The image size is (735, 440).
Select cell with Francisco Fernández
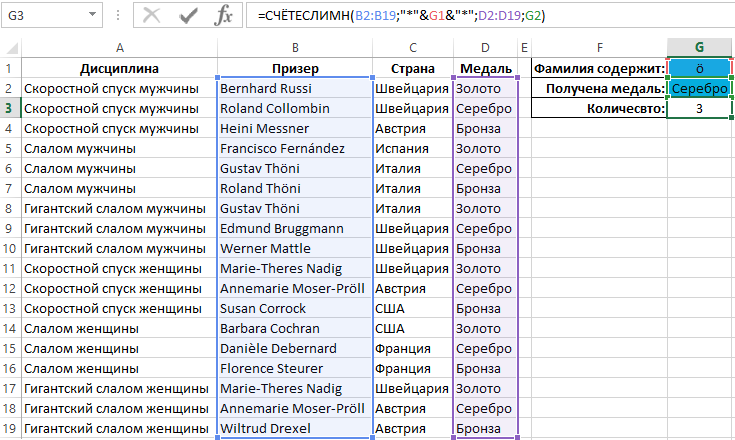coord(295,148)
